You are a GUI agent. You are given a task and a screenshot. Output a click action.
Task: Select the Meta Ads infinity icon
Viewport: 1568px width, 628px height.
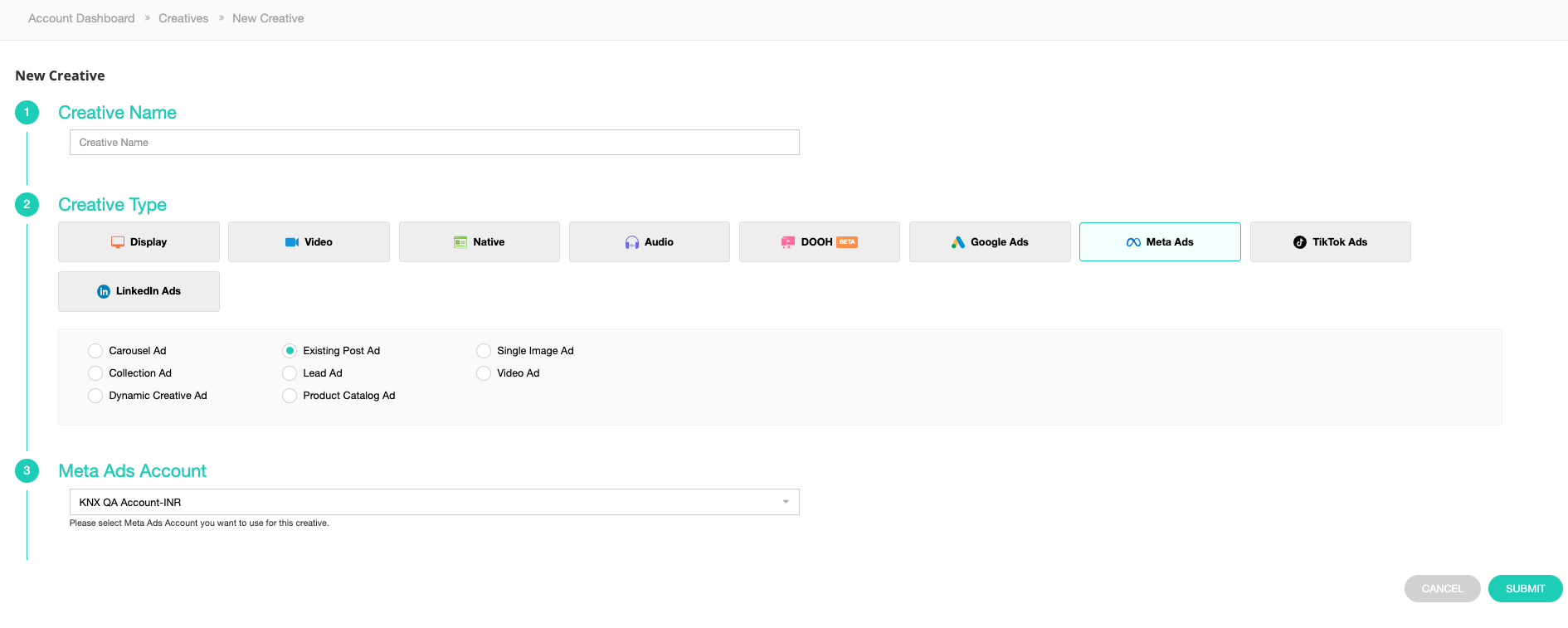(1133, 242)
